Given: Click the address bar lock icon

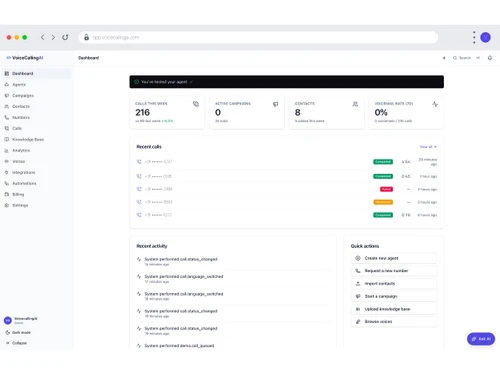Looking at the screenshot, I should point(86,37).
